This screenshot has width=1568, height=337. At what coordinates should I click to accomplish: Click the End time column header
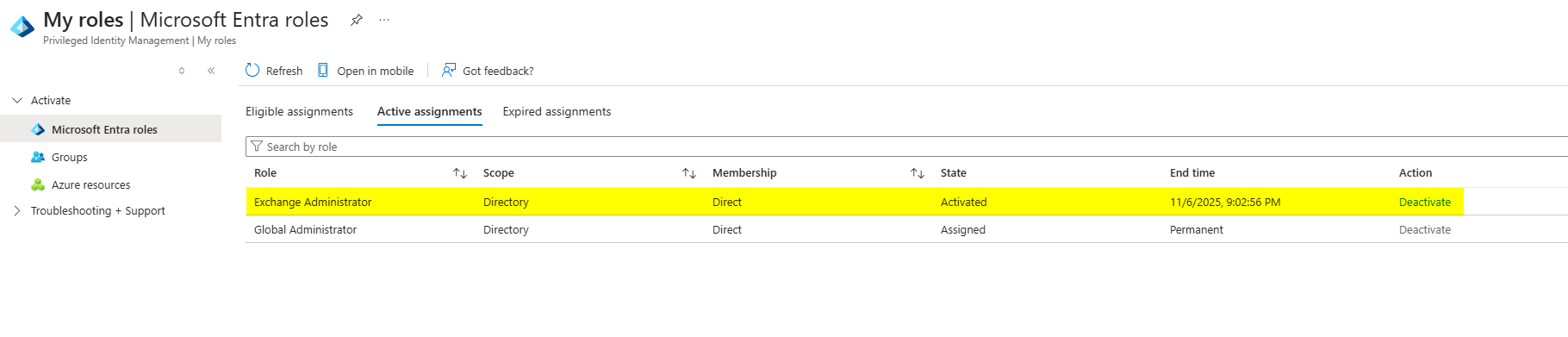(x=1192, y=172)
